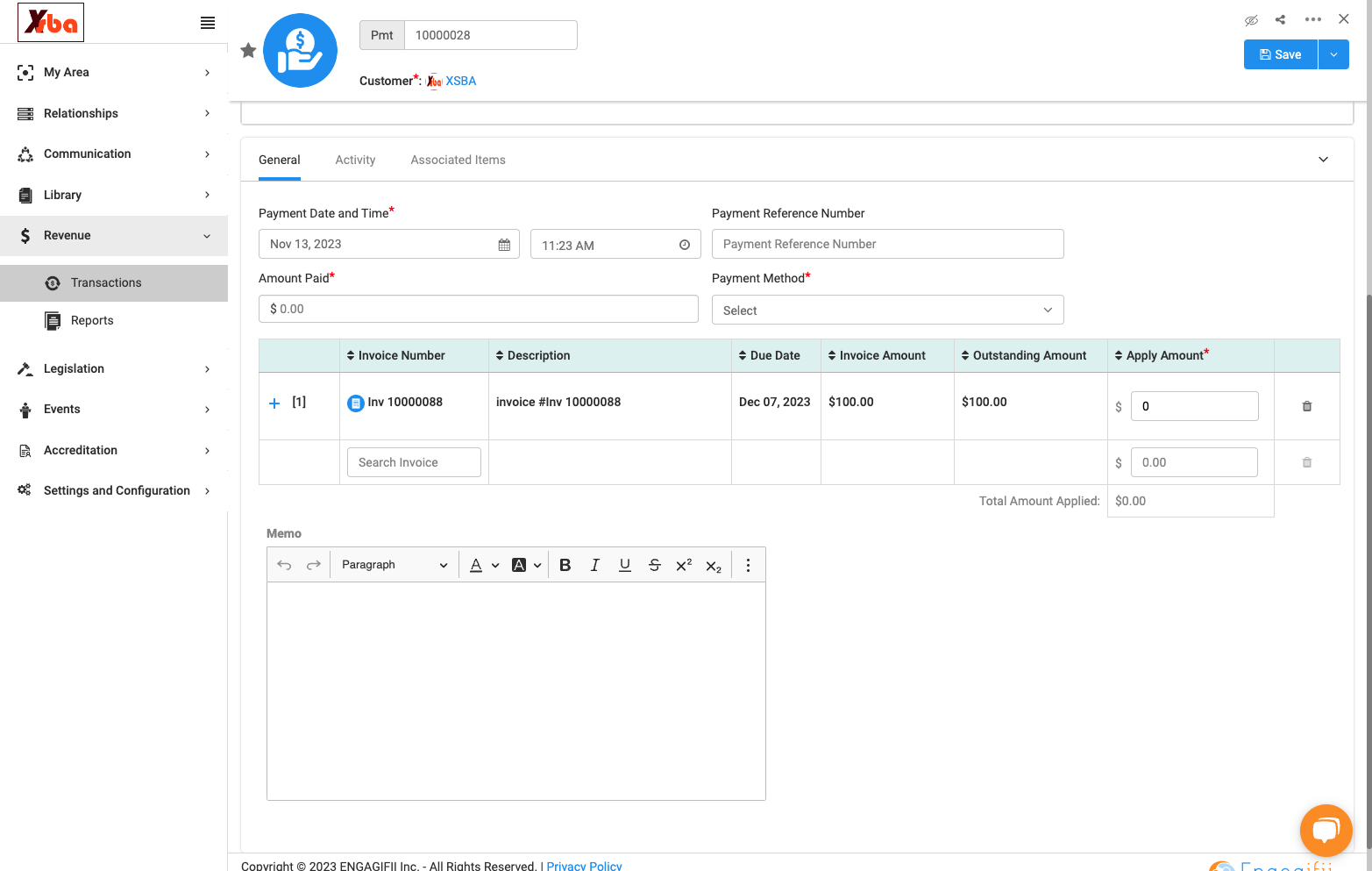
Task: Toggle superscript in memo editor
Action: pyautogui.click(x=685, y=565)
